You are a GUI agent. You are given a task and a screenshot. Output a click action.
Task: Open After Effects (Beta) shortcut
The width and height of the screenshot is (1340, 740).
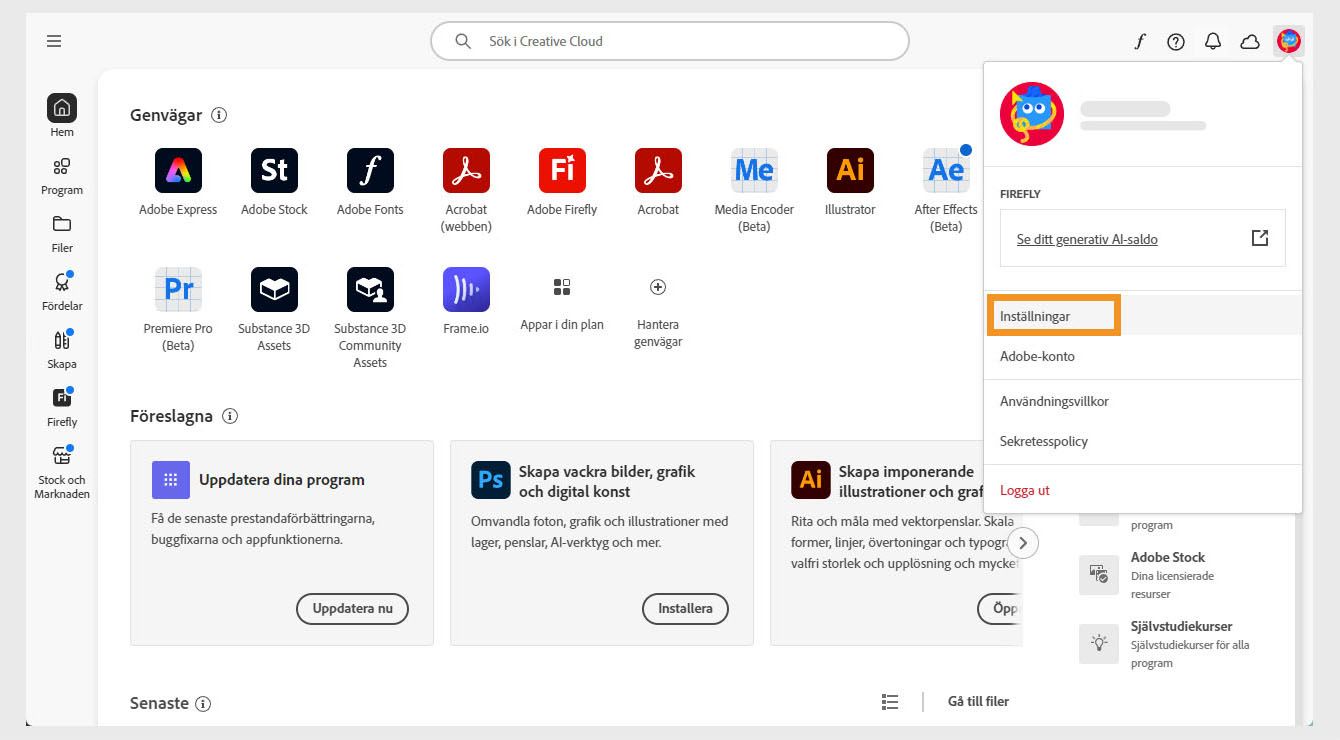946,171
